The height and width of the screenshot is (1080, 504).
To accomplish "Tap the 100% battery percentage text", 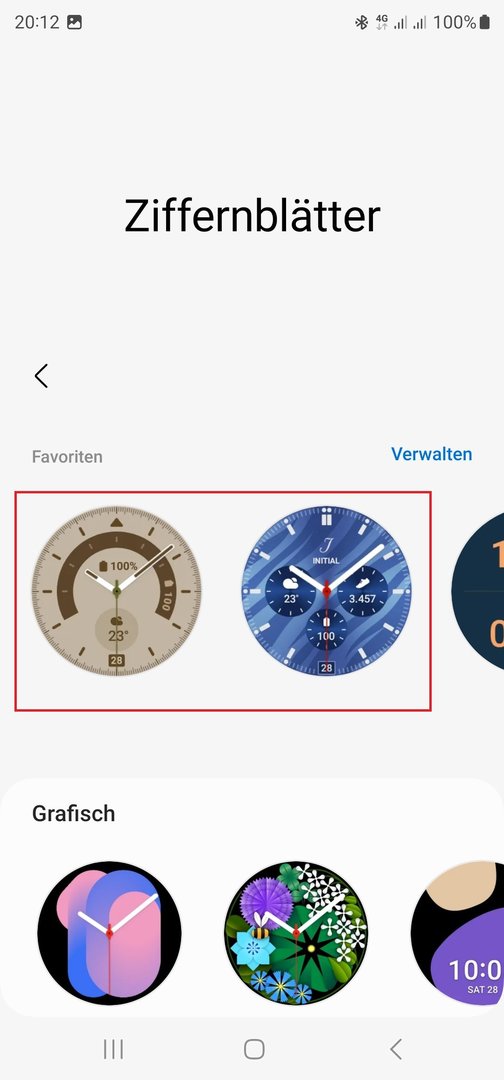I will 454,22.
